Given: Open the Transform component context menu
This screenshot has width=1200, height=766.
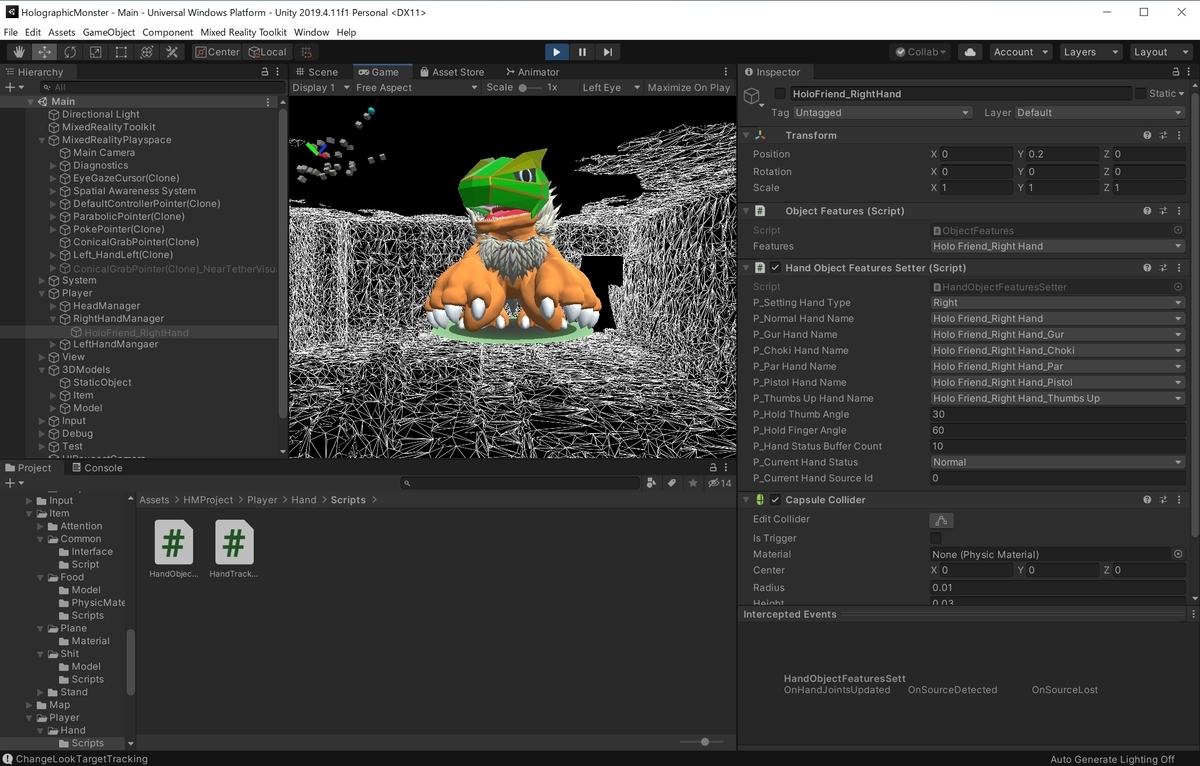Looking at the screenshot, I should tap(1180, 135).
